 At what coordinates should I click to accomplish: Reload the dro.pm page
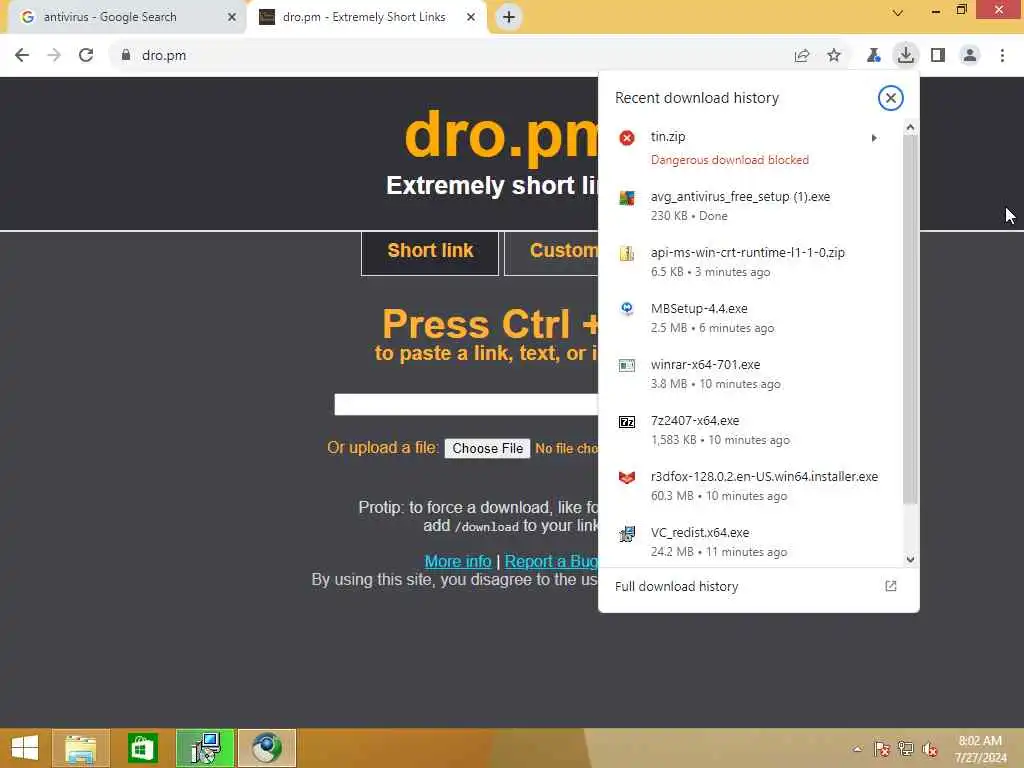[x=86, y=56]
